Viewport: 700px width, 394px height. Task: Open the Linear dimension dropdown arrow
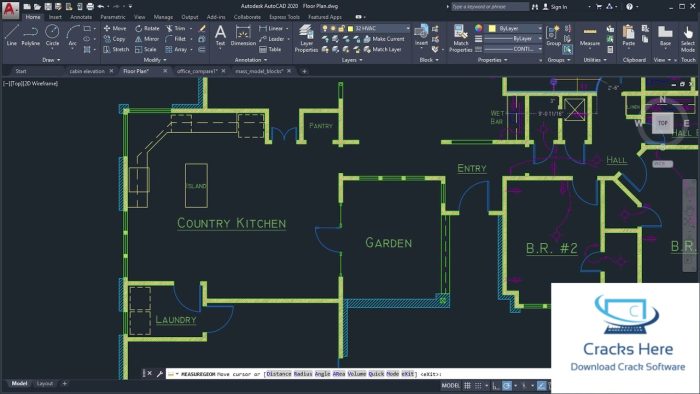(287, 28)
